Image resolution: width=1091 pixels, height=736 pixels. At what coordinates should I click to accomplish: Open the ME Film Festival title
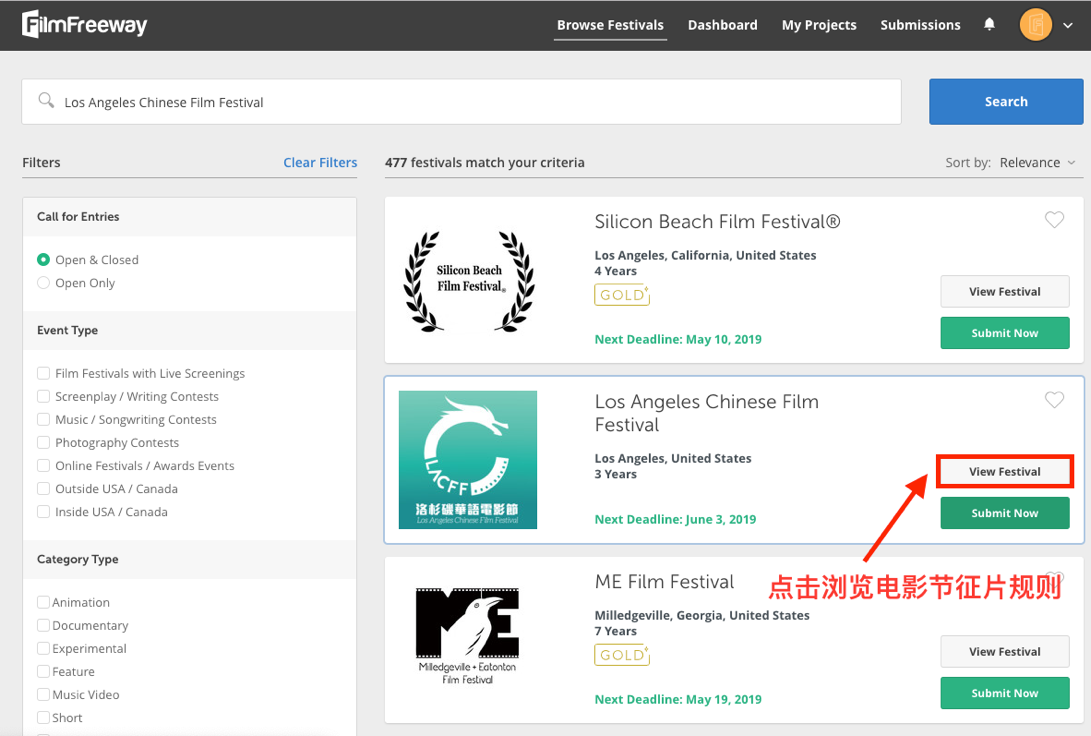(x=664, y=582)
